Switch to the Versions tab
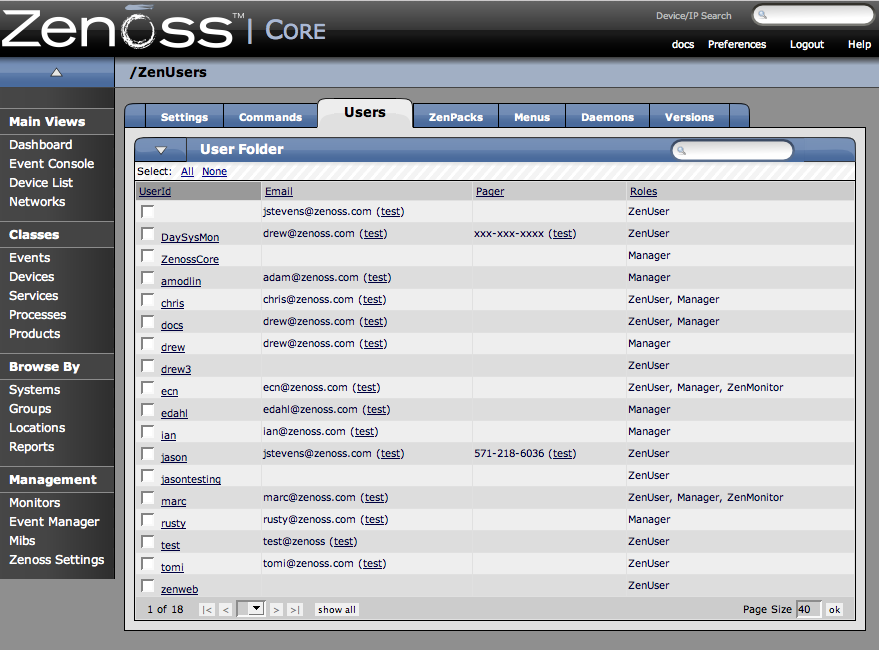This screenshot has height=650, width=879. pyautogui.click(x=689, y=117)
